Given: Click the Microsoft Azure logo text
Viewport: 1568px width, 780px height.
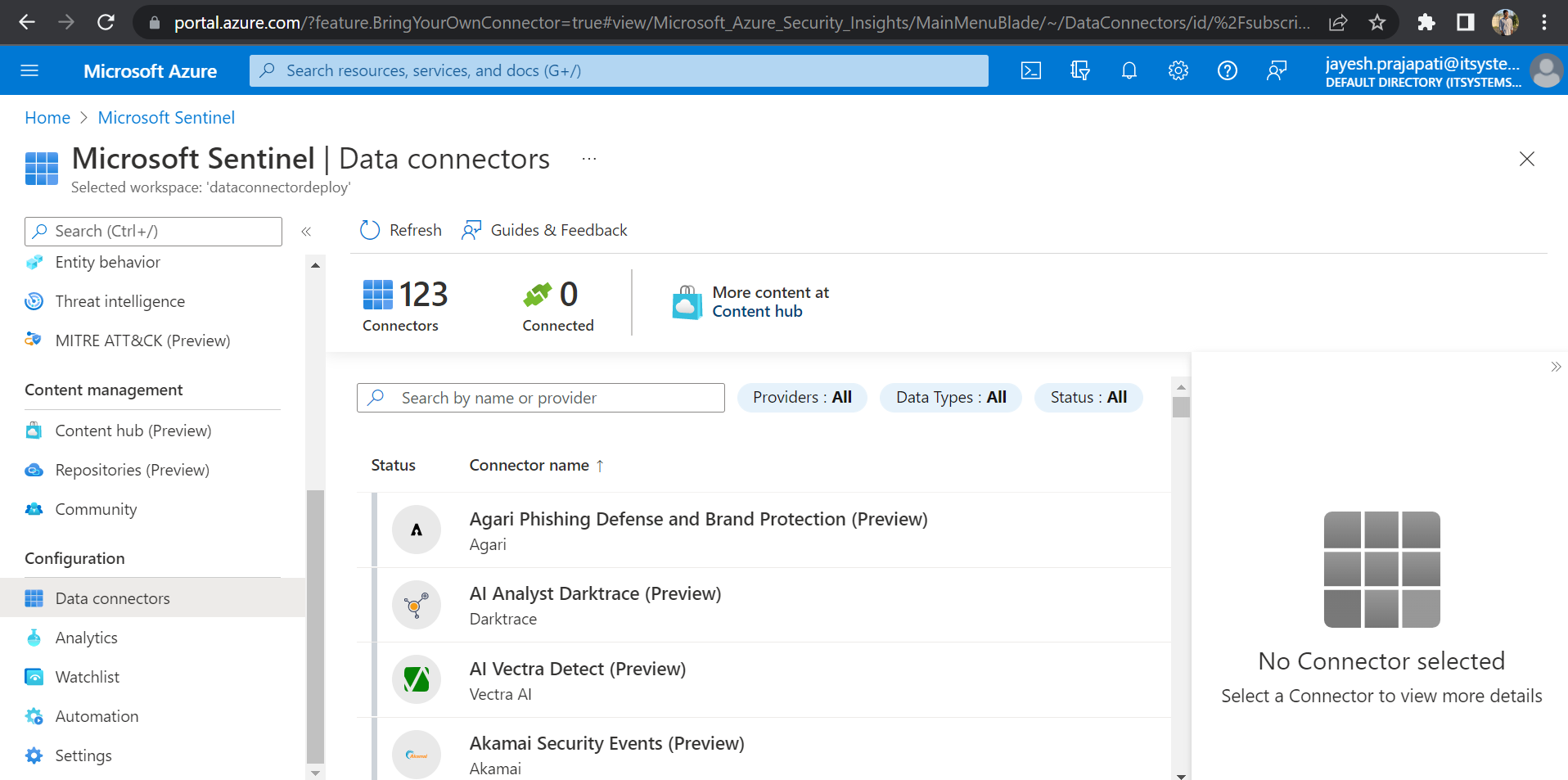Looking at the screenshot, I should [151, 71].
